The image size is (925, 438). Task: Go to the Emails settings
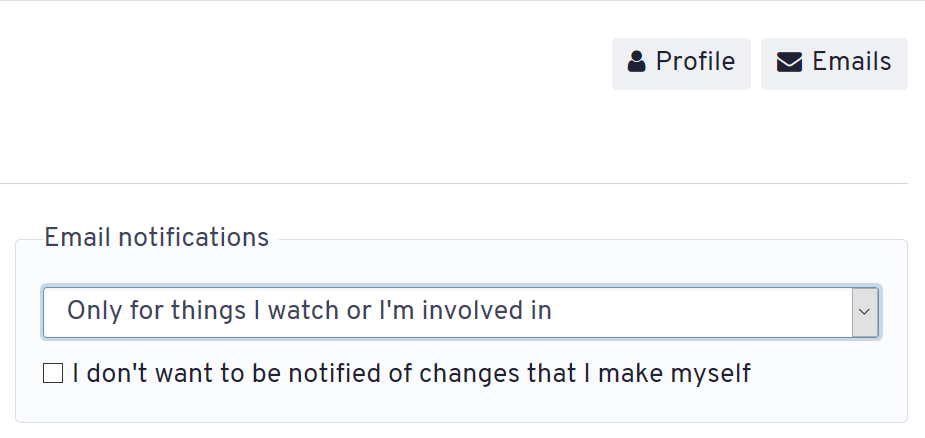[x=834, y=64]
